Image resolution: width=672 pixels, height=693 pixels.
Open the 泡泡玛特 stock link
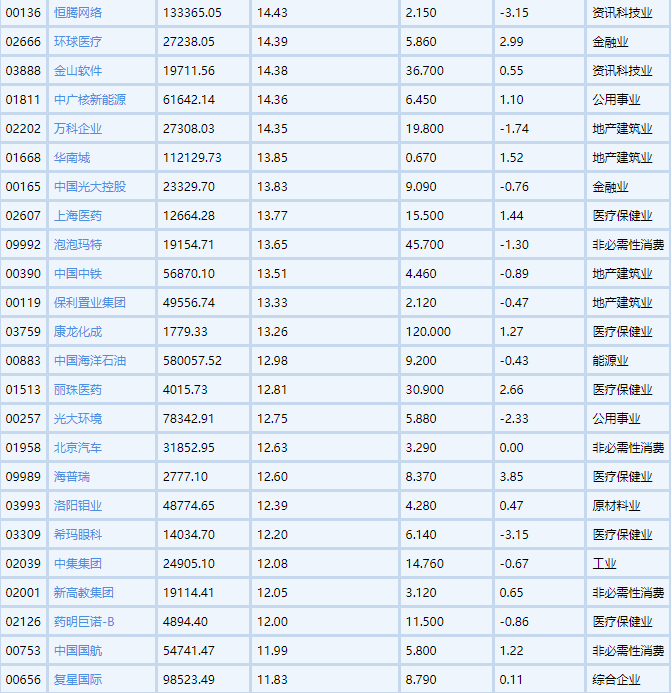tap(78, 245)
